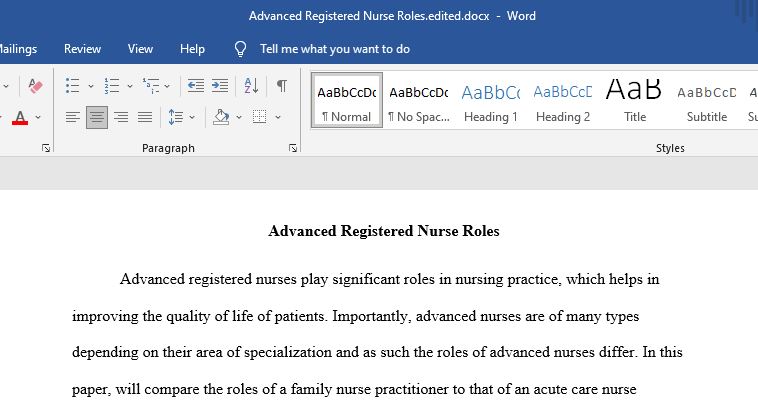Decrease the paragraph indent
Screen dimensions: 758x411
195,86
